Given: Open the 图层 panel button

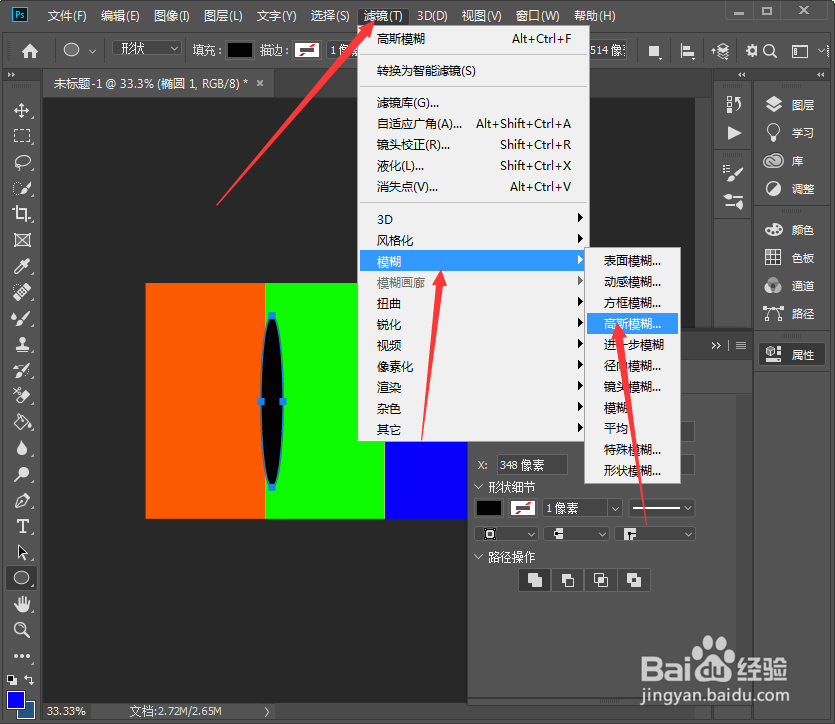Looking at the screenshot, I should [791, 105].
